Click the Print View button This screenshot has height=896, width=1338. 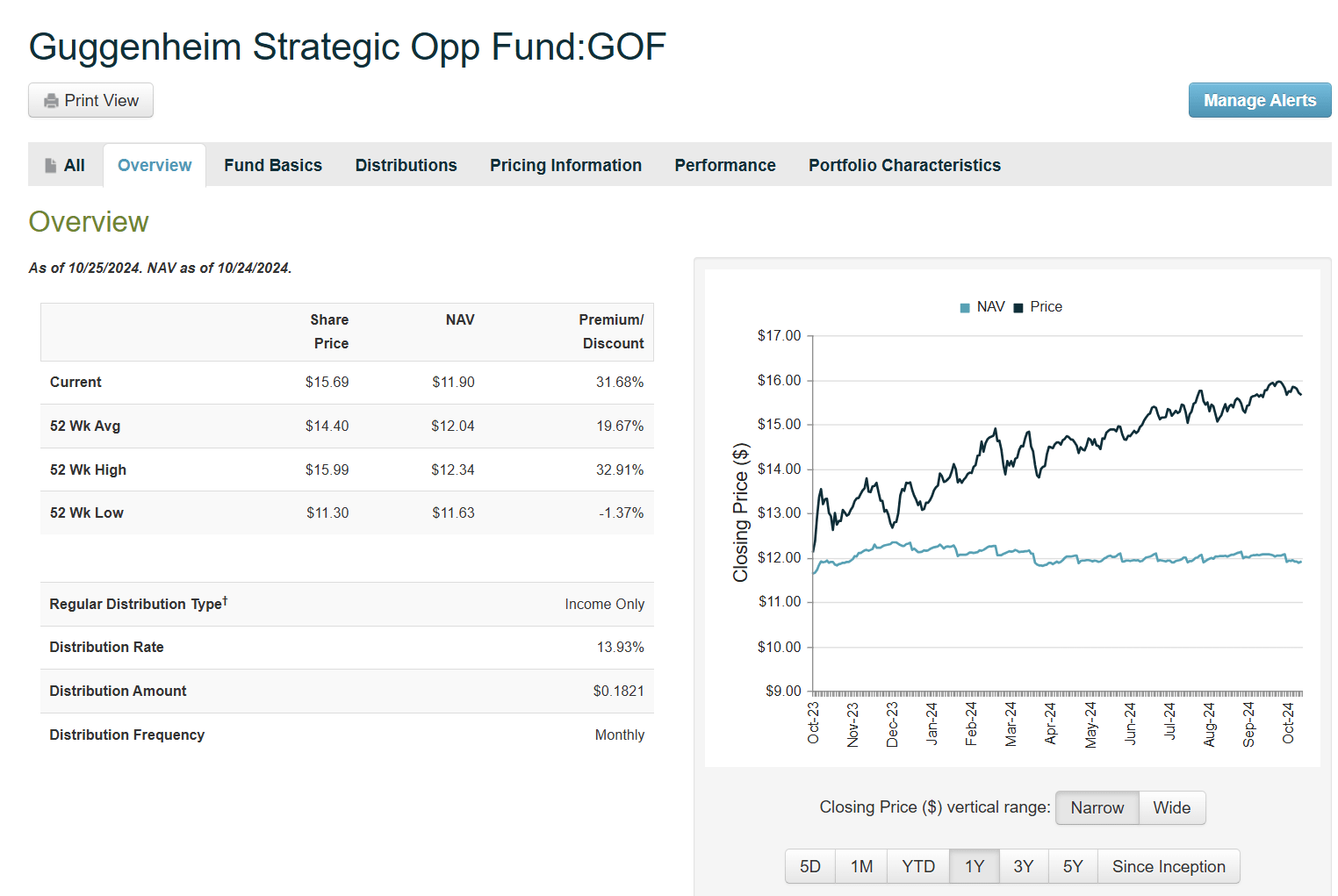click(x=90, y=100)
